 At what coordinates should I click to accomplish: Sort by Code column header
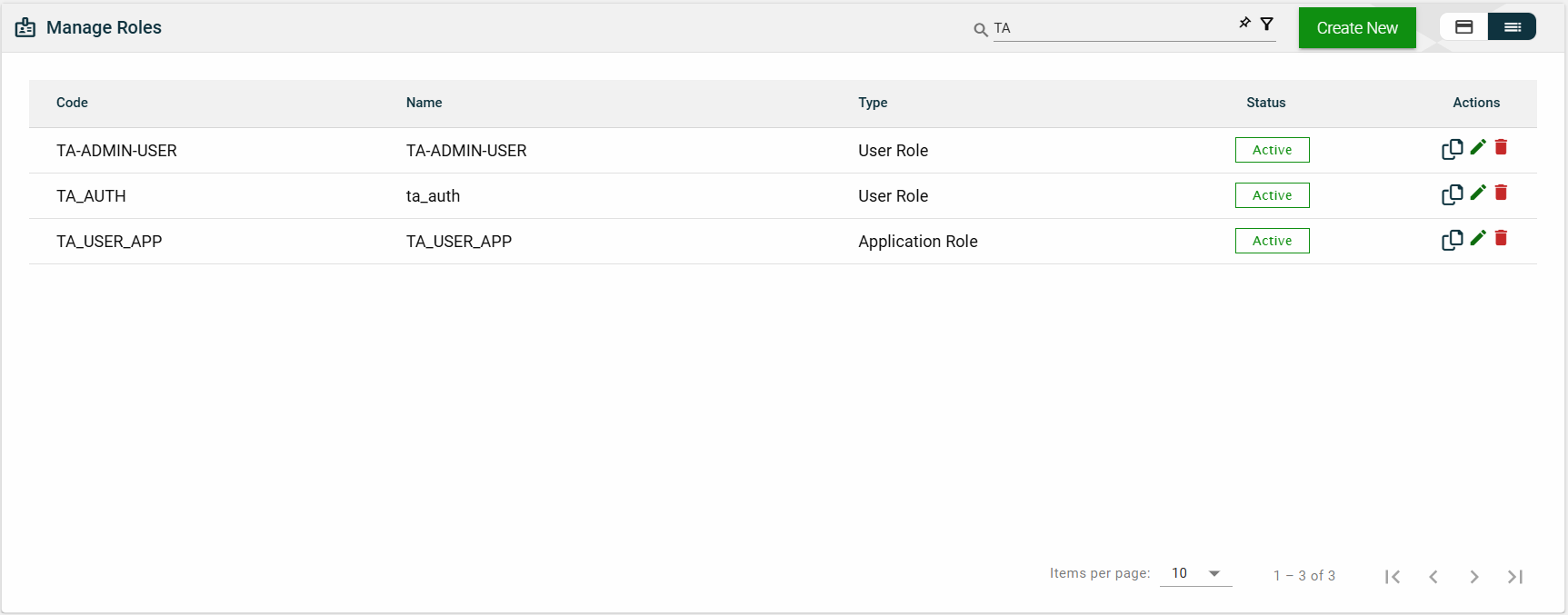[72, 103]
